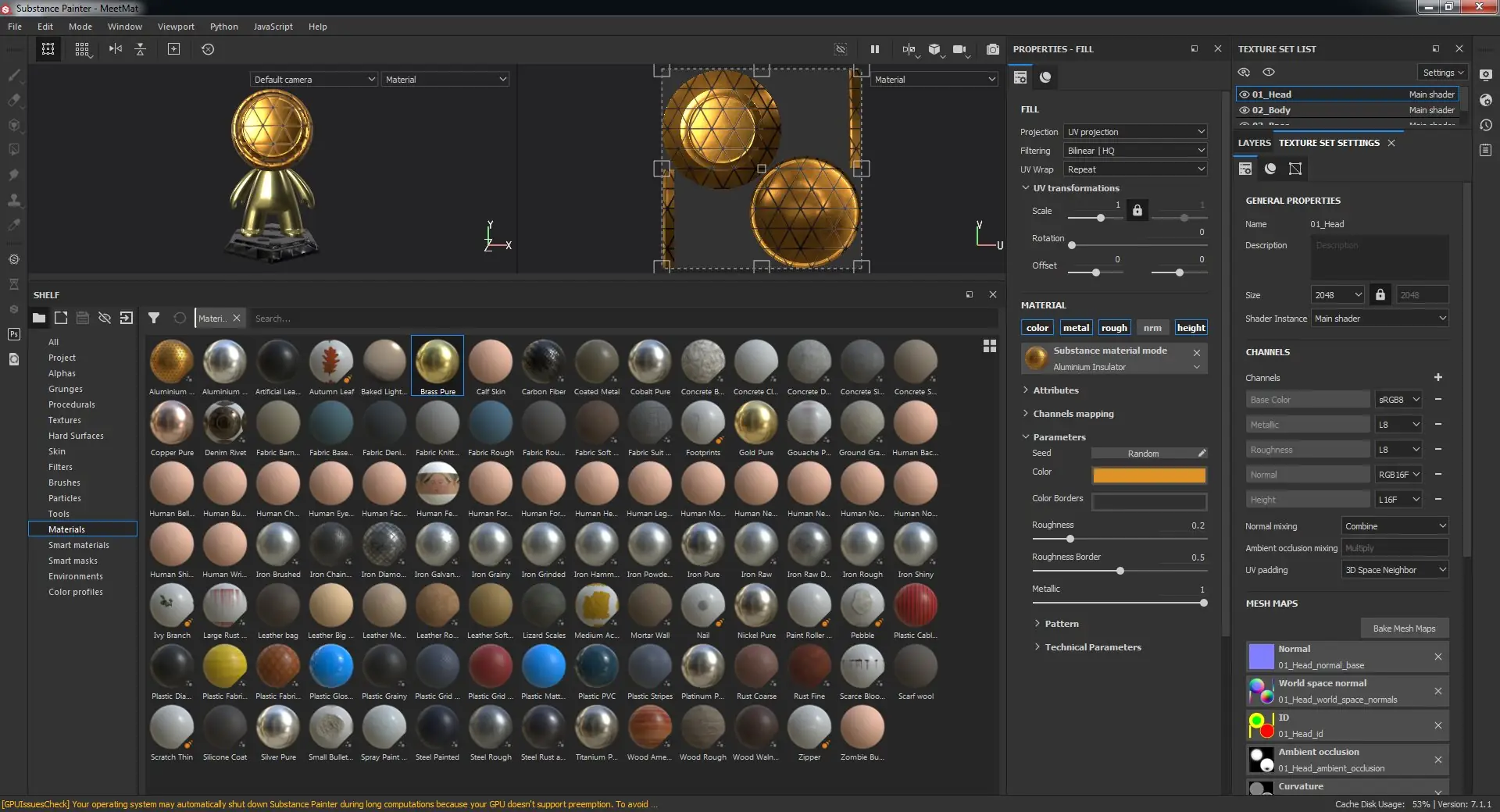Expand the Attributes section

click(1055, 390)
